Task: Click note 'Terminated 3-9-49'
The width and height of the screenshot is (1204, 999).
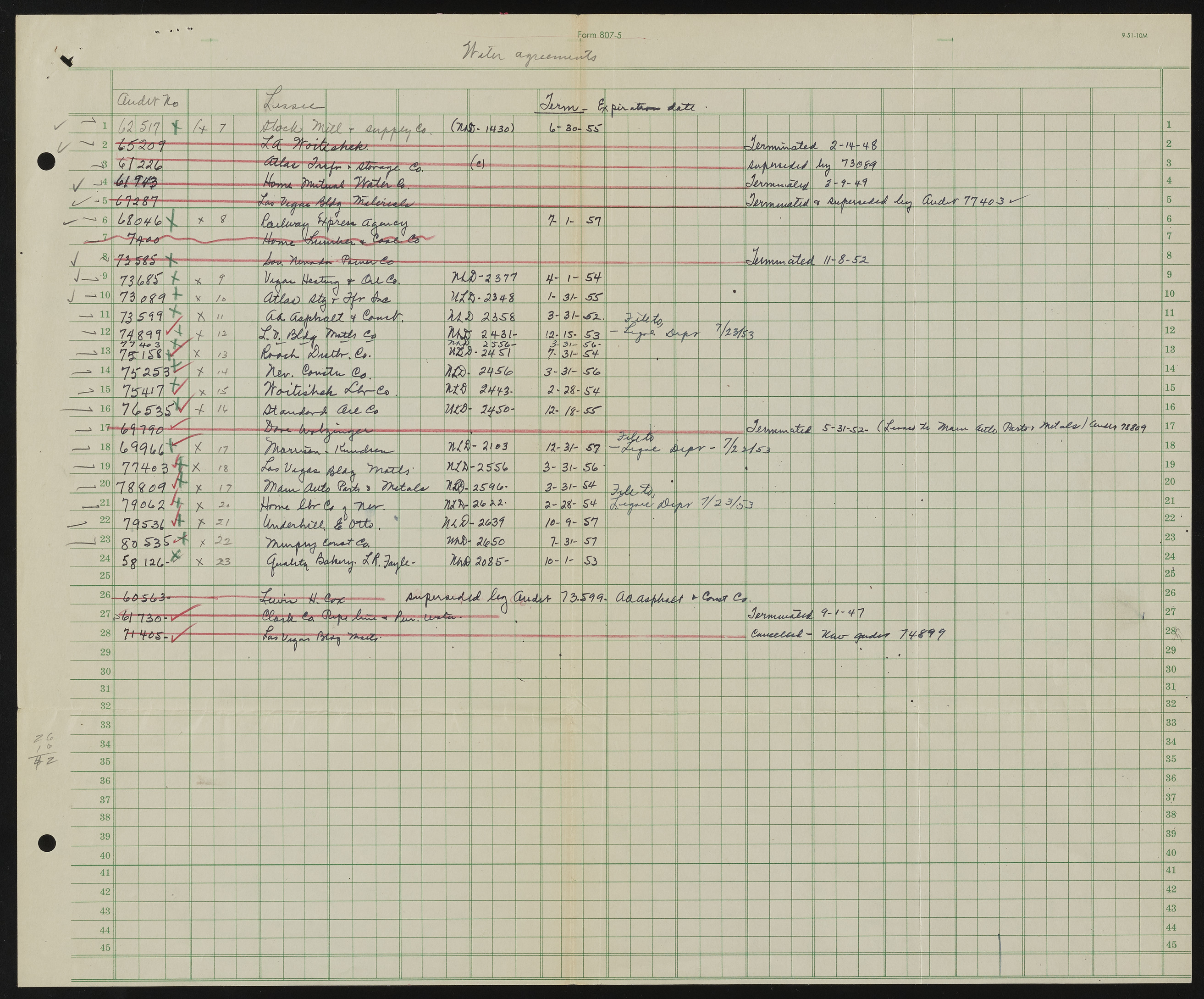Action: [806, 183]
